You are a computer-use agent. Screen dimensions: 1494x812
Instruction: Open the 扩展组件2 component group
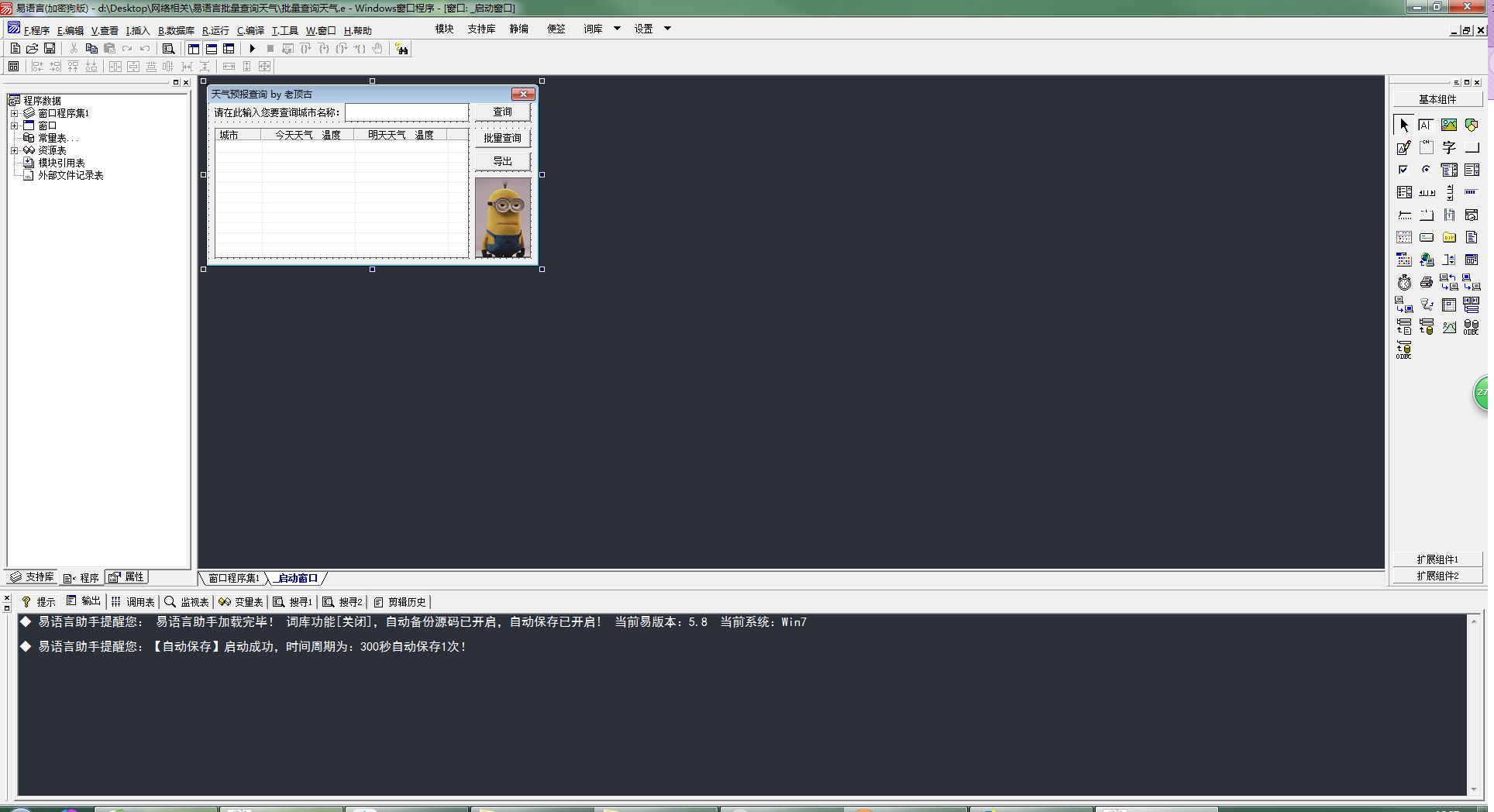click(1437, 576)
